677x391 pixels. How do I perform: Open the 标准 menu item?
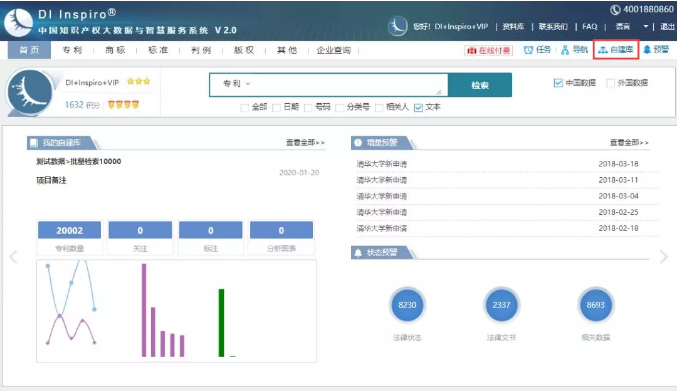coord(158,50)
